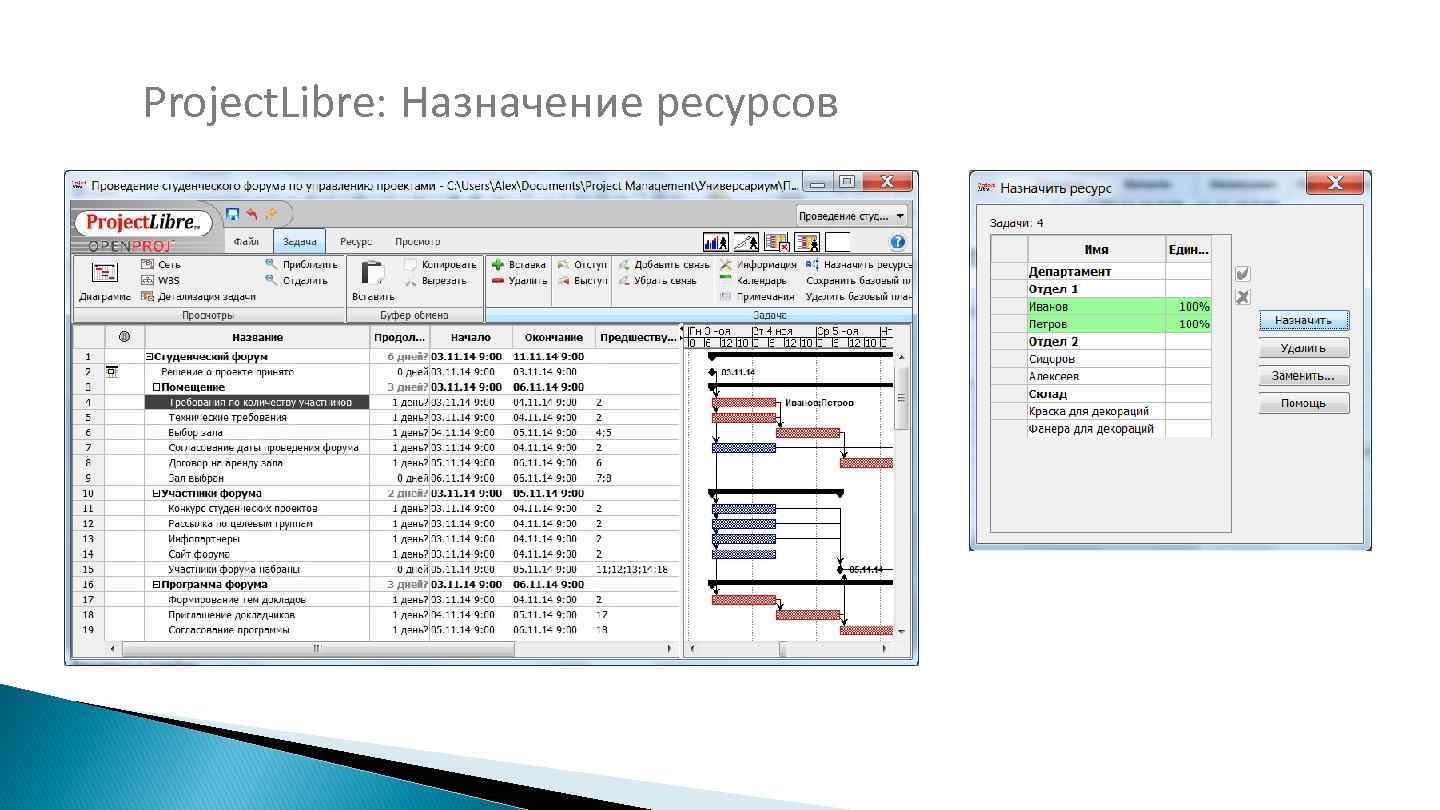1440x810 pixels.
Task: Click the Отдалить zoom out tool
Action: (297, 280)
